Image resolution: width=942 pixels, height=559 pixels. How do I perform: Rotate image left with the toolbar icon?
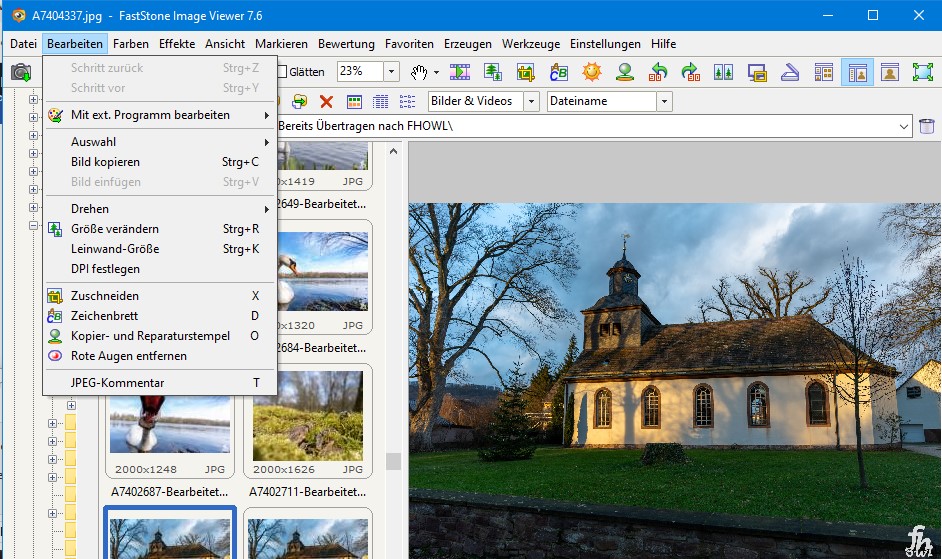coord(658,72)
